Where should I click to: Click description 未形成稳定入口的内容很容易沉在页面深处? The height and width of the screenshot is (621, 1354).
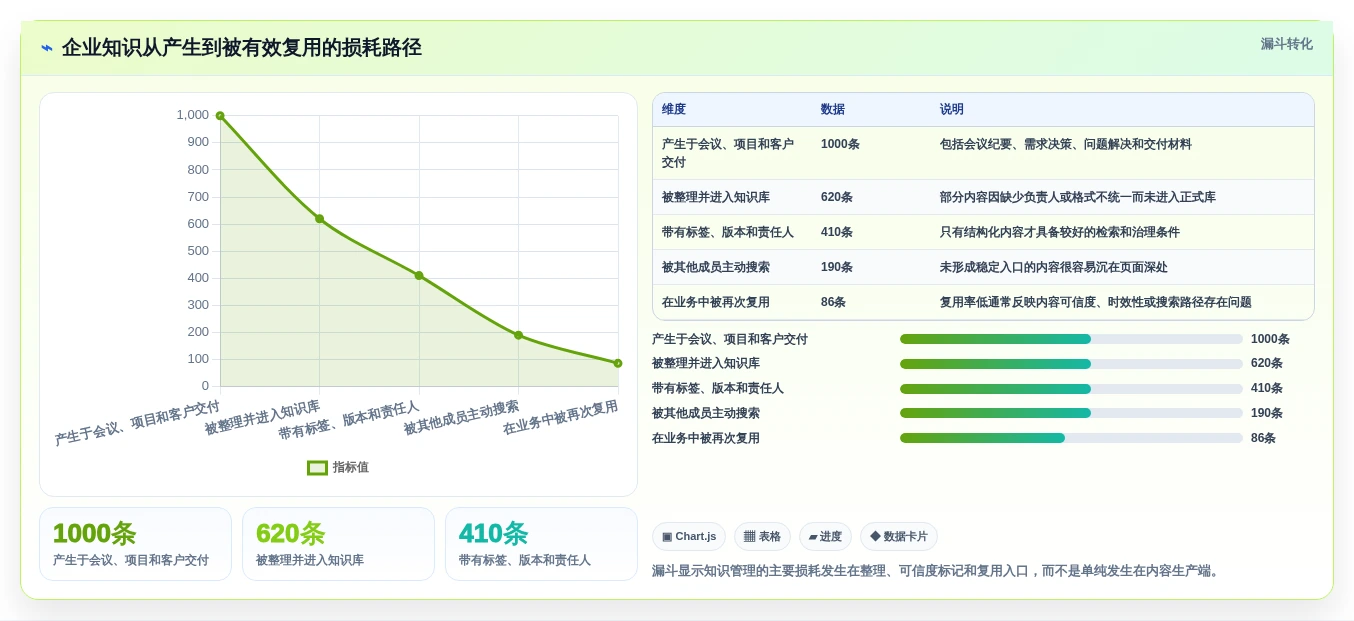tap(1054, 267)
